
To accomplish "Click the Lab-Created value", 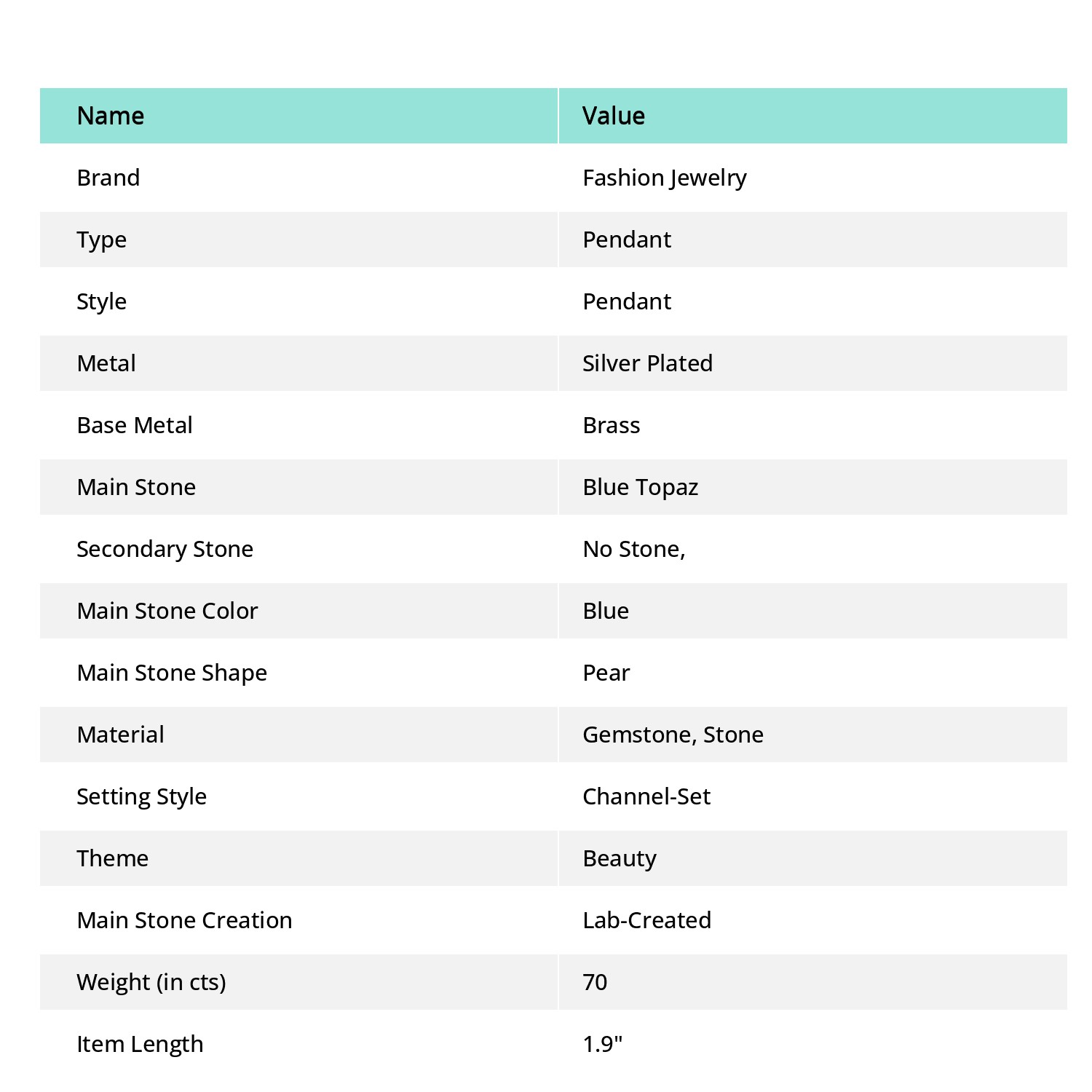I will click(x=647, y=920).
